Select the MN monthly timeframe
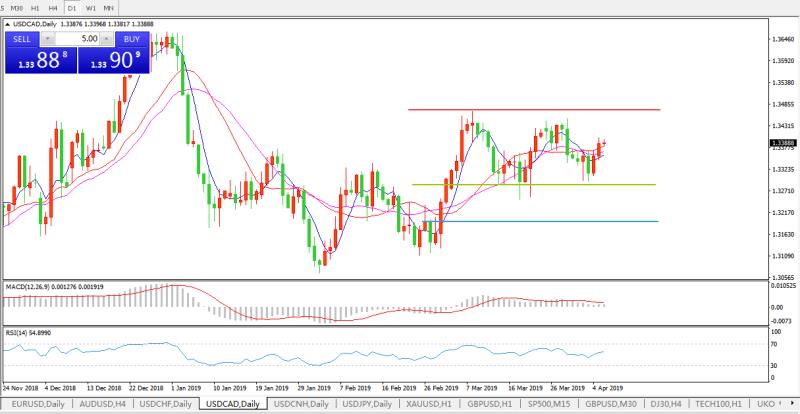The height and width of the screenshot is (414, 800). coord(108,6)
